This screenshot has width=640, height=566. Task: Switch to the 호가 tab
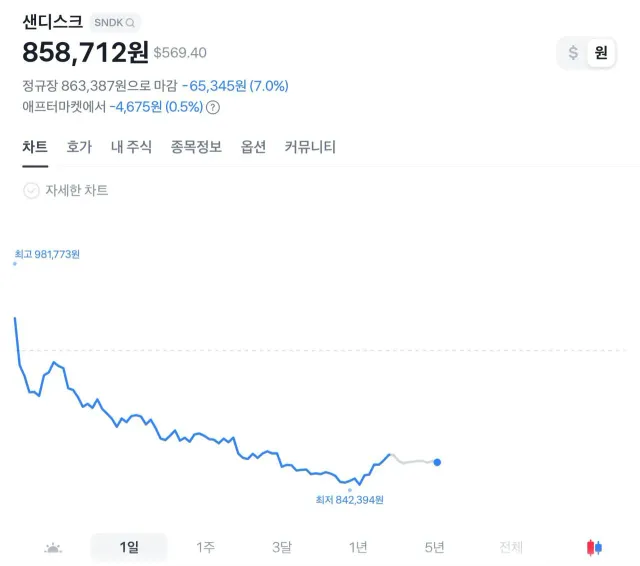pyautogui.click(x=79, y=147)
